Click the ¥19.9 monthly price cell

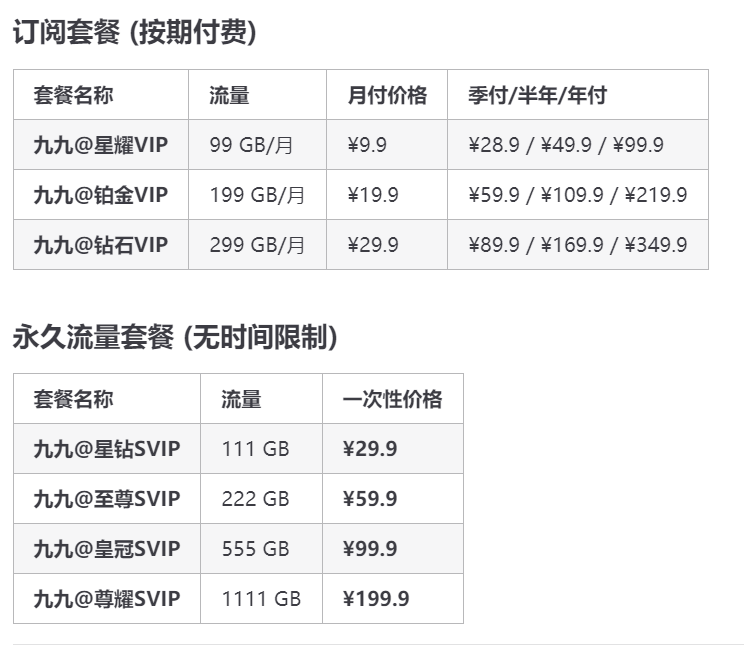[373, 195]
